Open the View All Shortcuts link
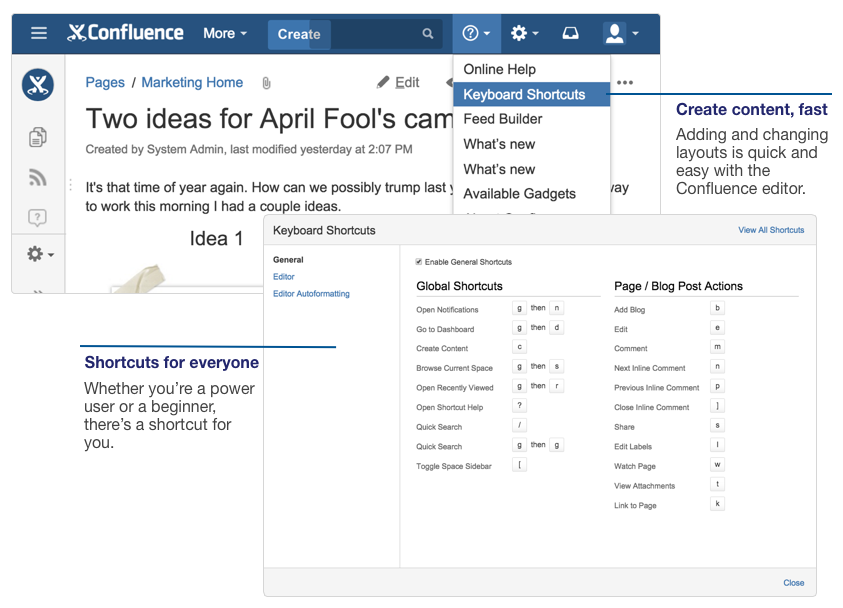Viewport: 843px width, 608px height. point(771,230)
